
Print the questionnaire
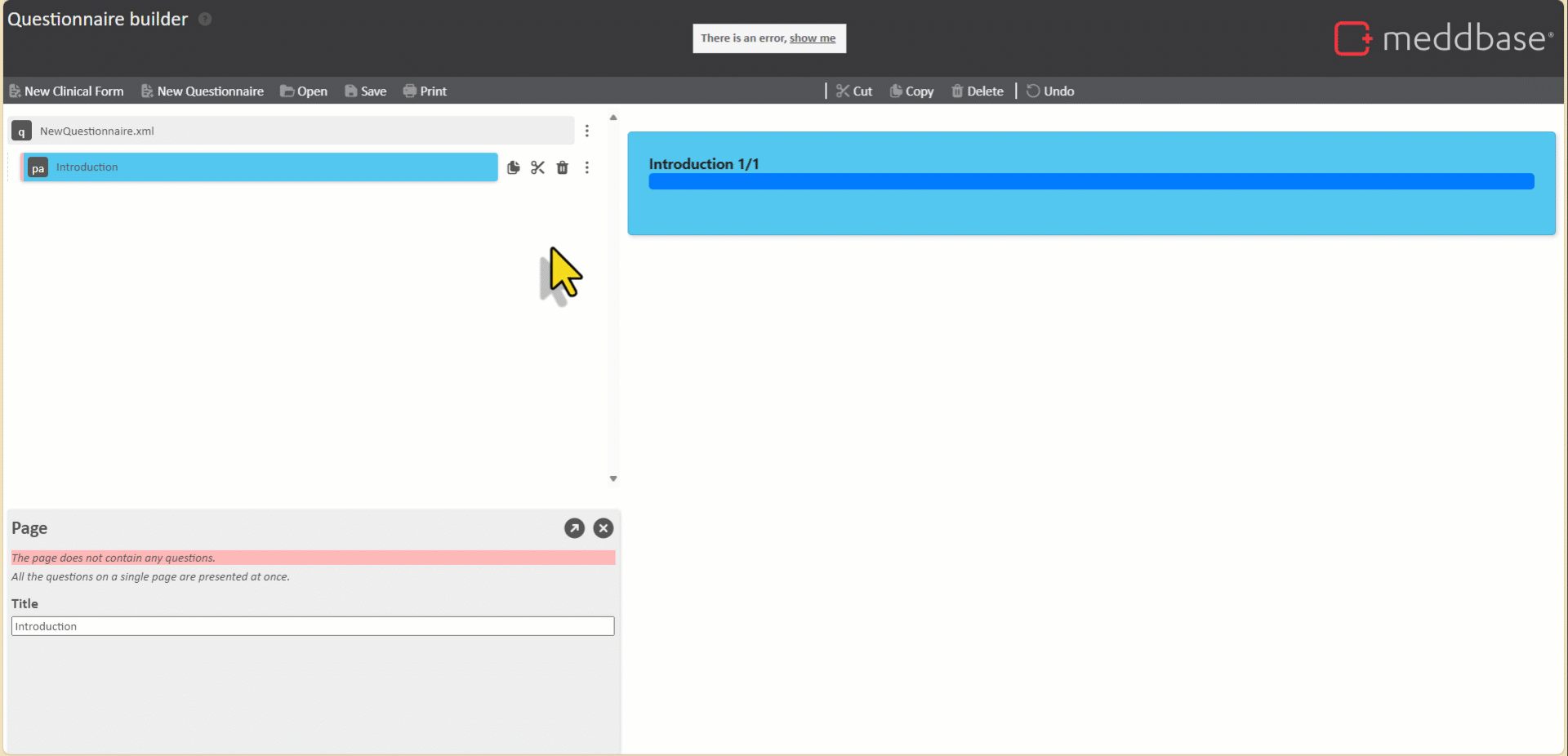[x=425, y=91]
